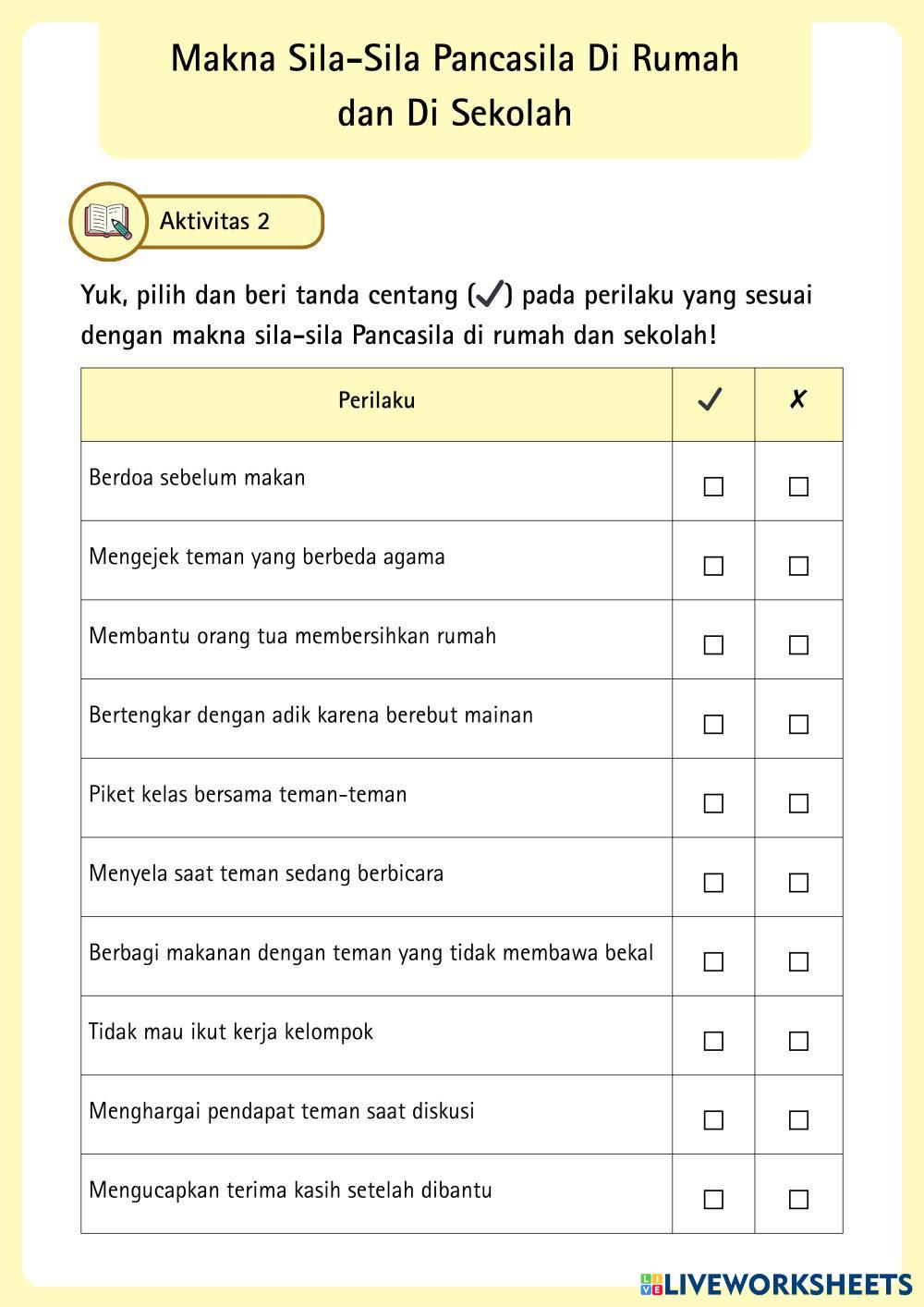This screenshot has width=924, height=1307.
Task: Click the cross column header
Action: 797,401
